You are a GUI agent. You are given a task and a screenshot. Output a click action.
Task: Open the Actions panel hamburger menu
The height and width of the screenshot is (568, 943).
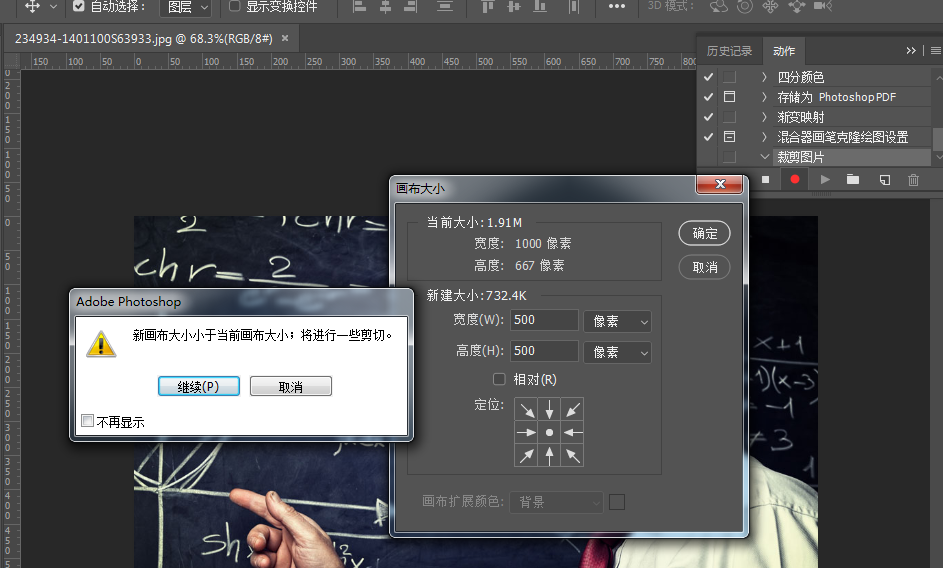pos(931,50)
